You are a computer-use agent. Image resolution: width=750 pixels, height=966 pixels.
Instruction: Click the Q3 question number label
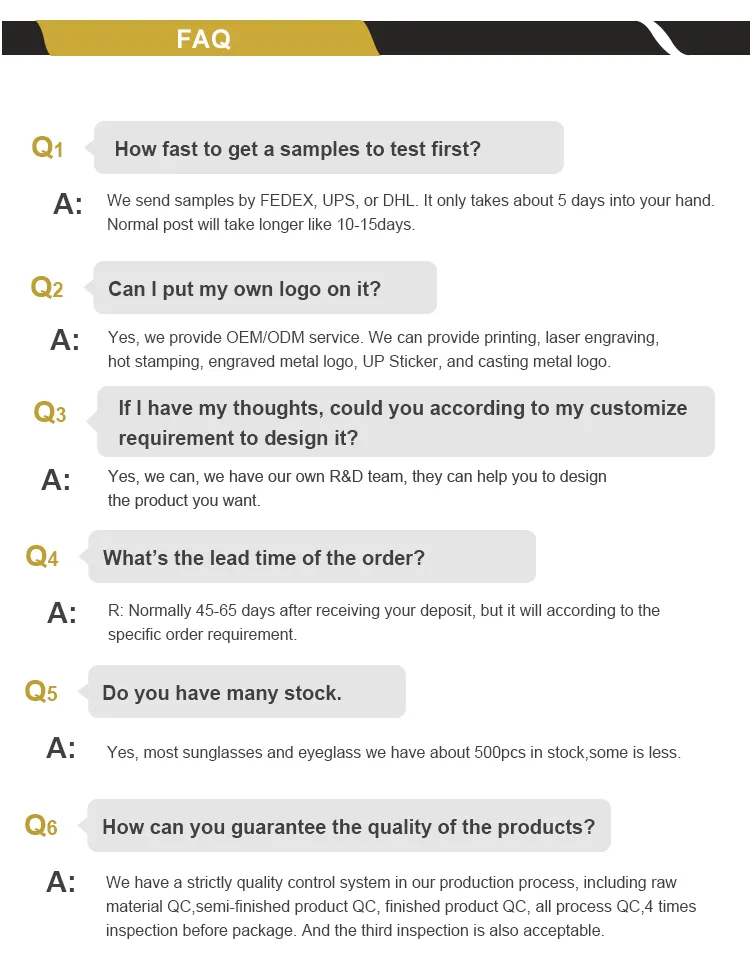(x=50, y=412)
